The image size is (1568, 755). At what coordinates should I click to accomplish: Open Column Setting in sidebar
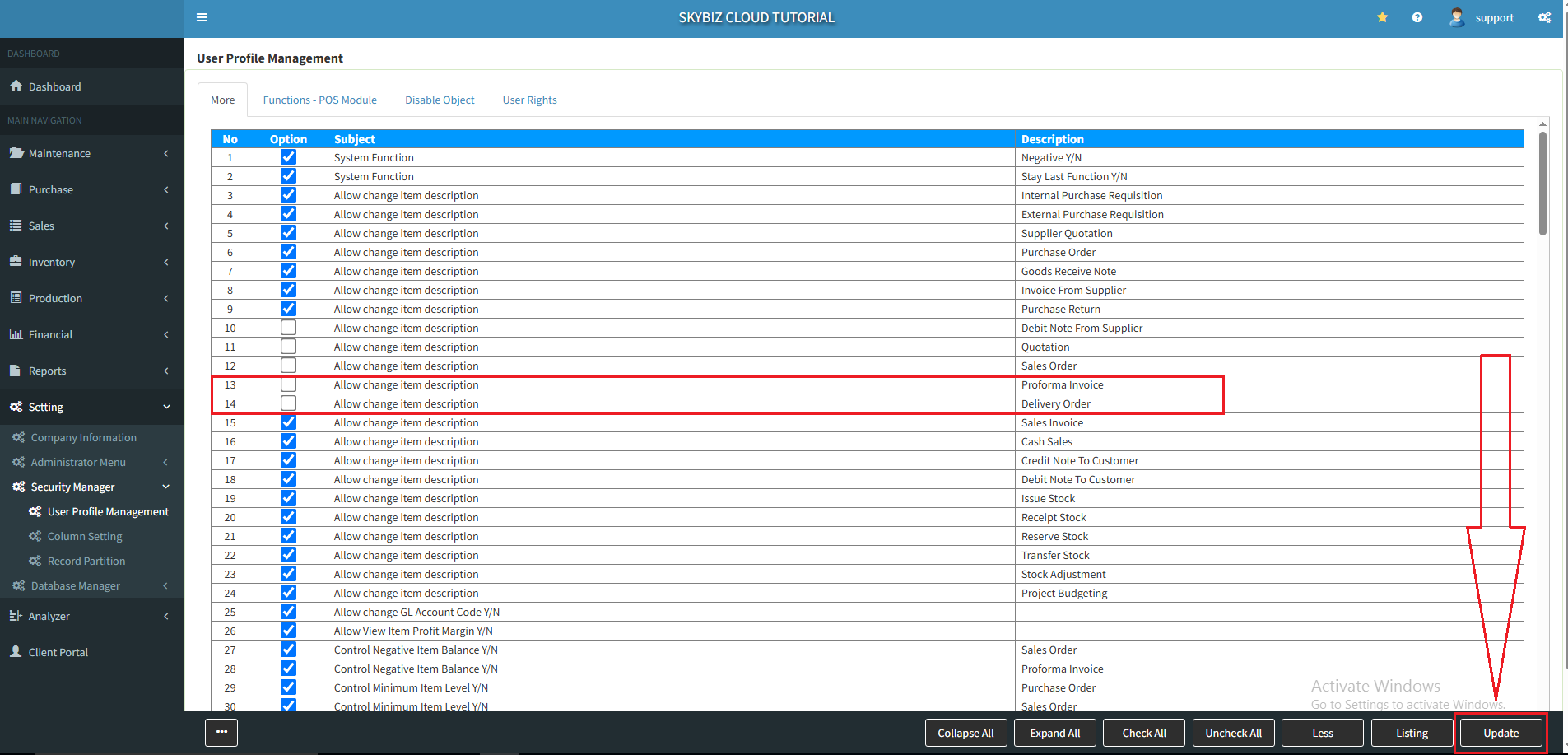coord(85,536)
